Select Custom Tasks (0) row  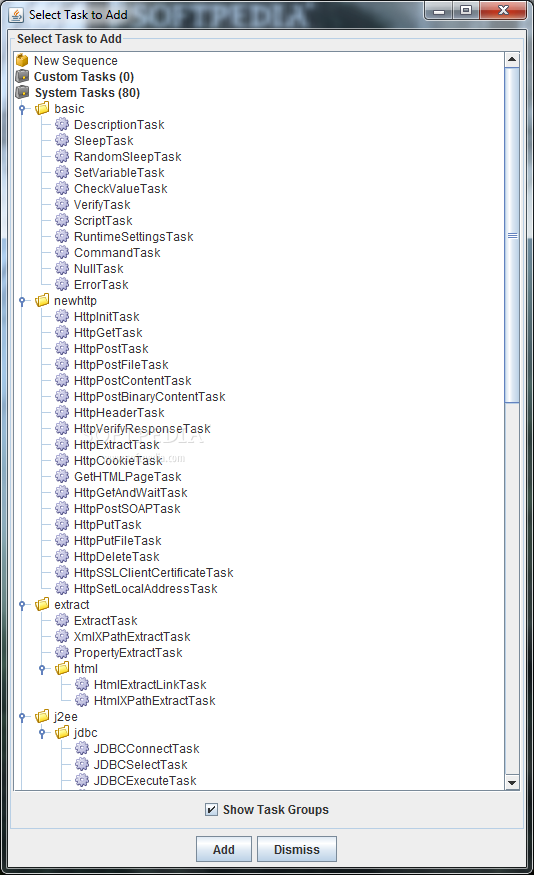[x=84, y=76]
